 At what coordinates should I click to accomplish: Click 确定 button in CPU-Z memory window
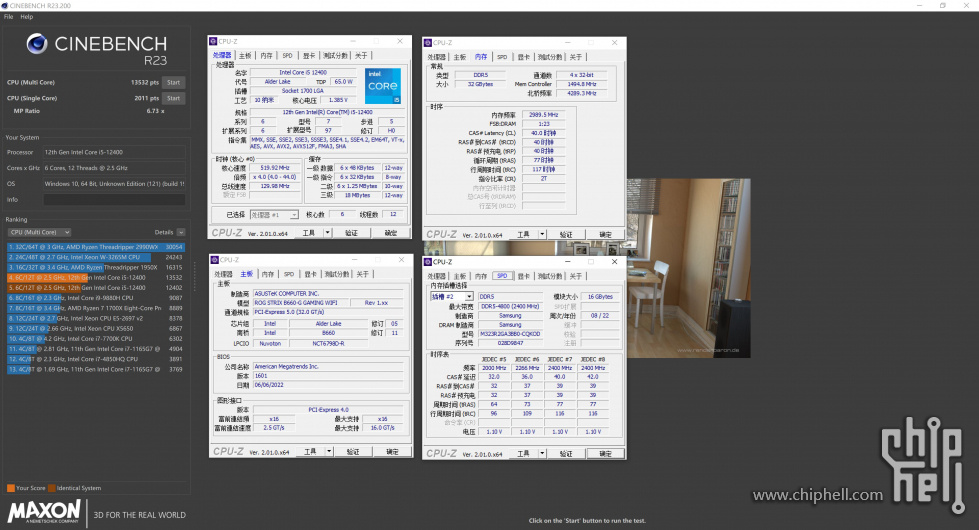606,234
